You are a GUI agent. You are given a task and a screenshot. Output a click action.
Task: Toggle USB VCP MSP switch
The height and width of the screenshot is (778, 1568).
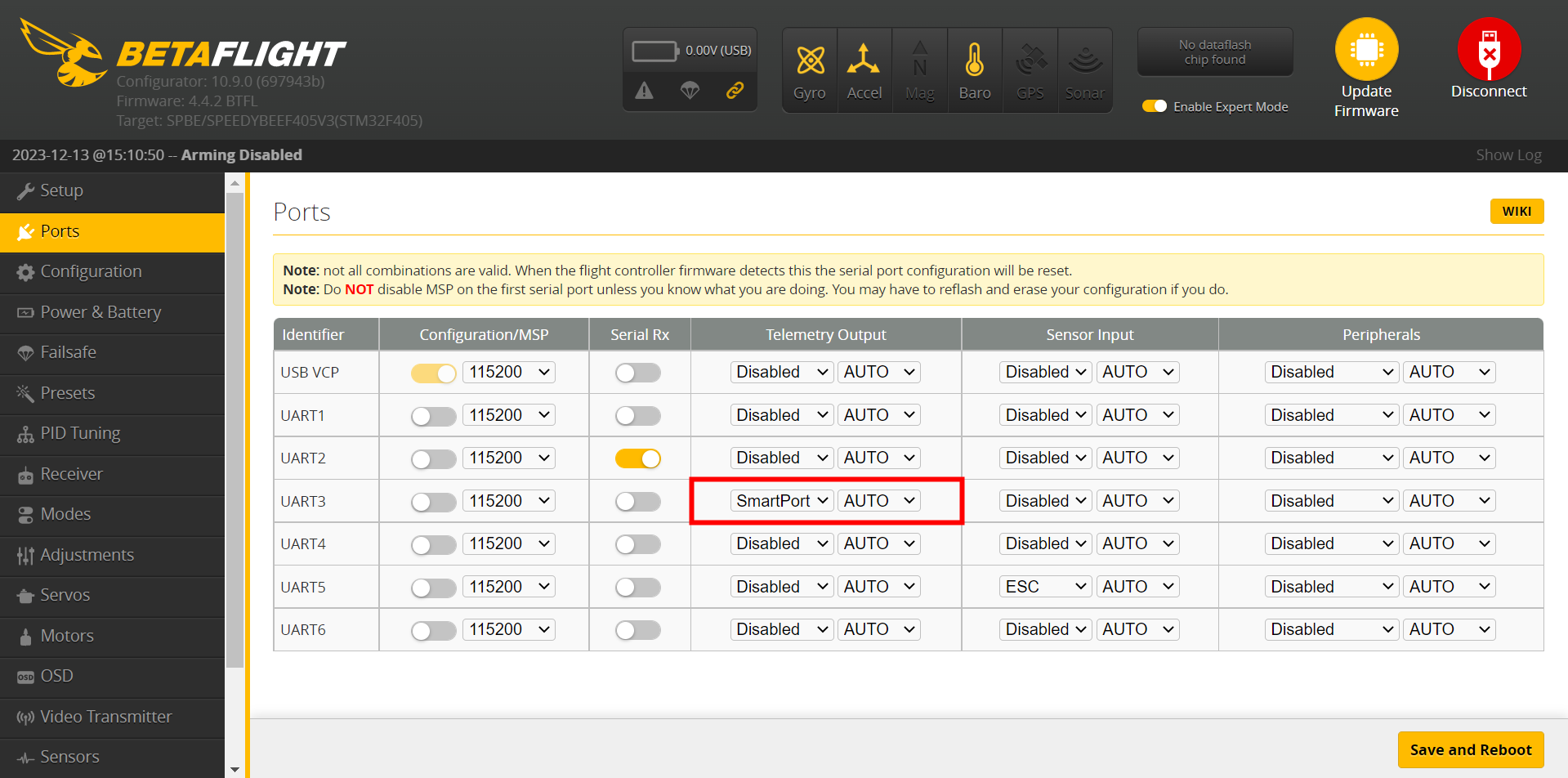[434, 373]
